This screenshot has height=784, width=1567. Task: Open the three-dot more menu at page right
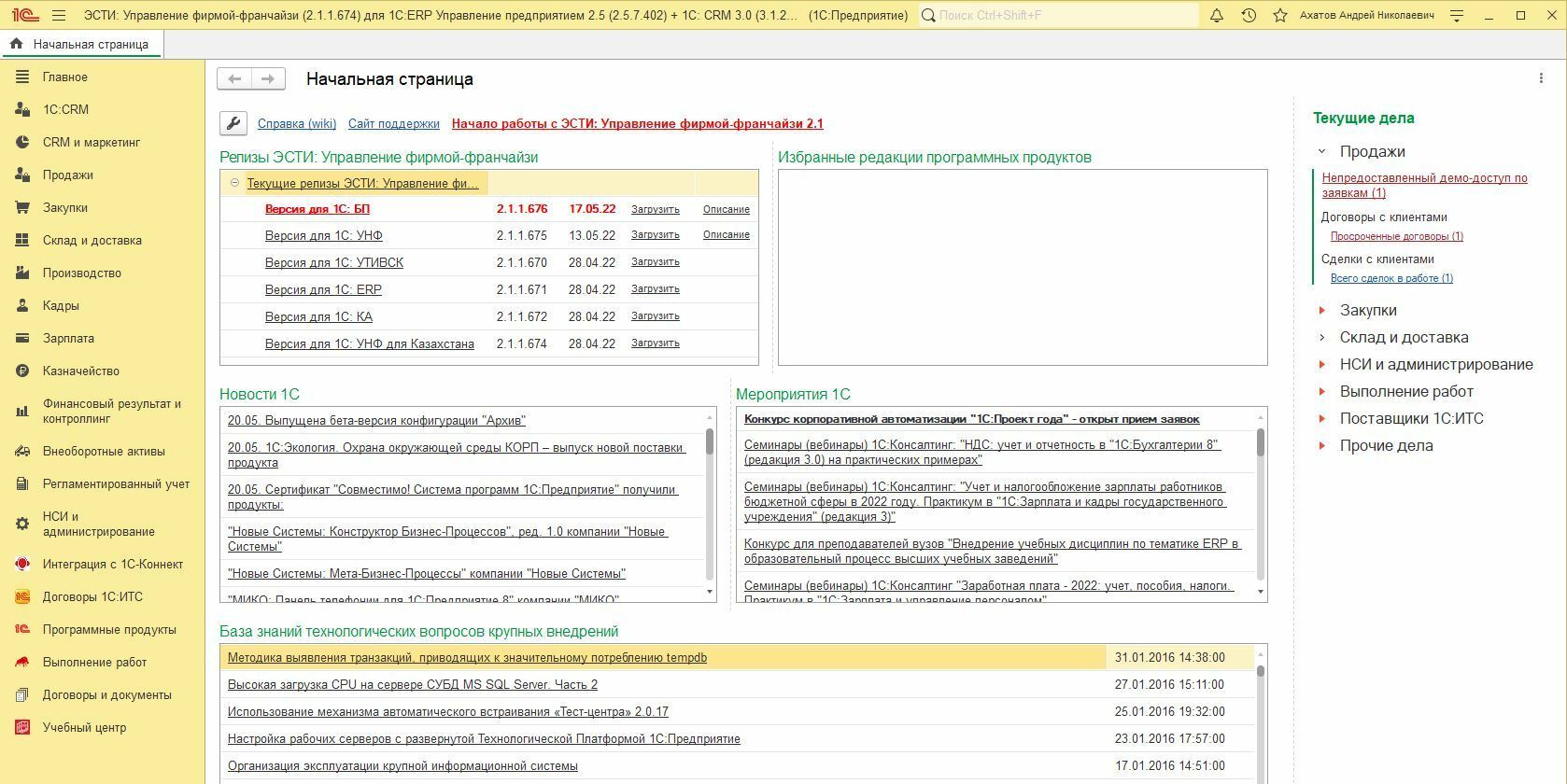coord(1541,79)
